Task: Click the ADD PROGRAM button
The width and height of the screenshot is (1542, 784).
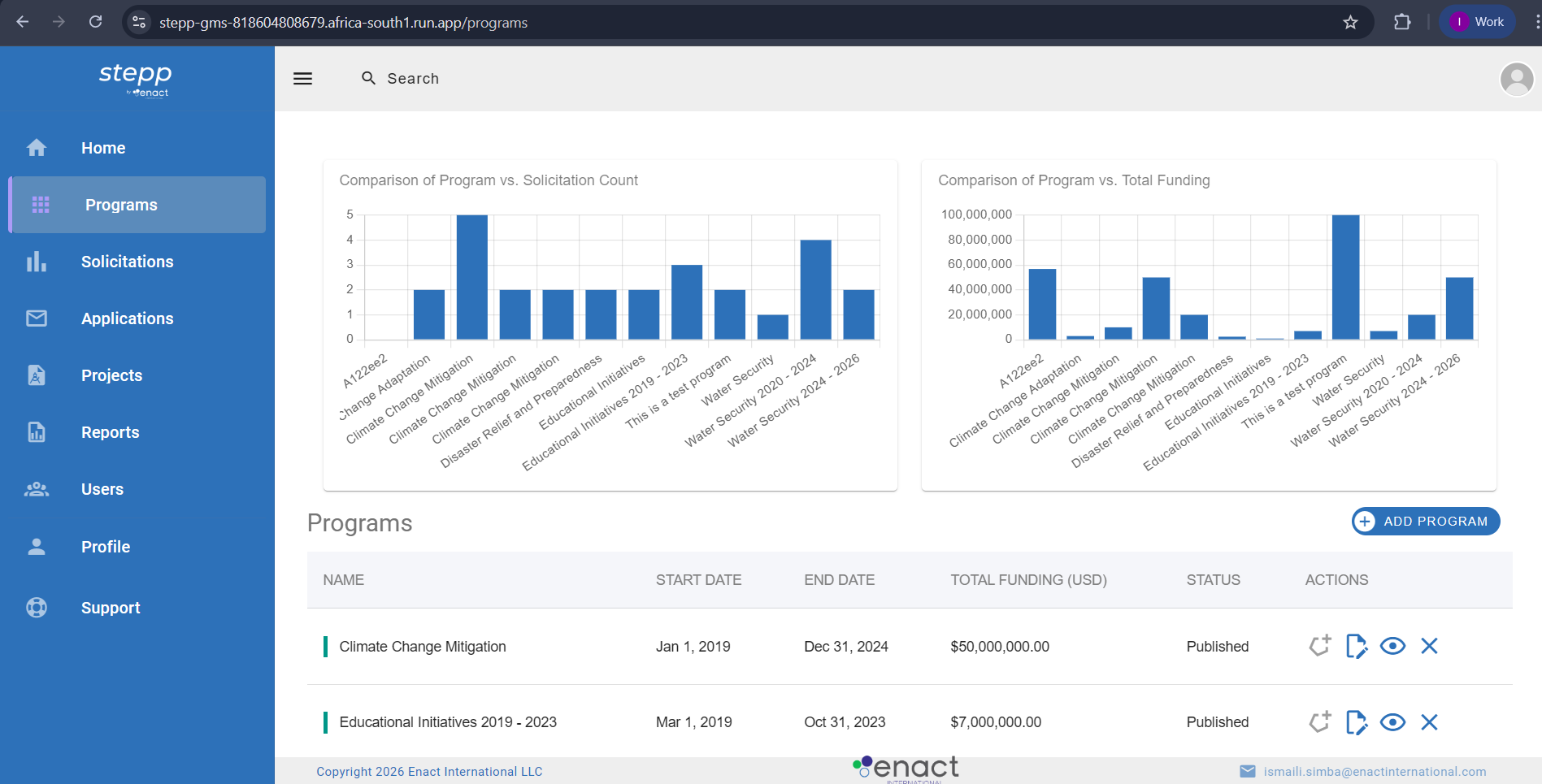Action: pyautogui.click(x=1426, y=522)
